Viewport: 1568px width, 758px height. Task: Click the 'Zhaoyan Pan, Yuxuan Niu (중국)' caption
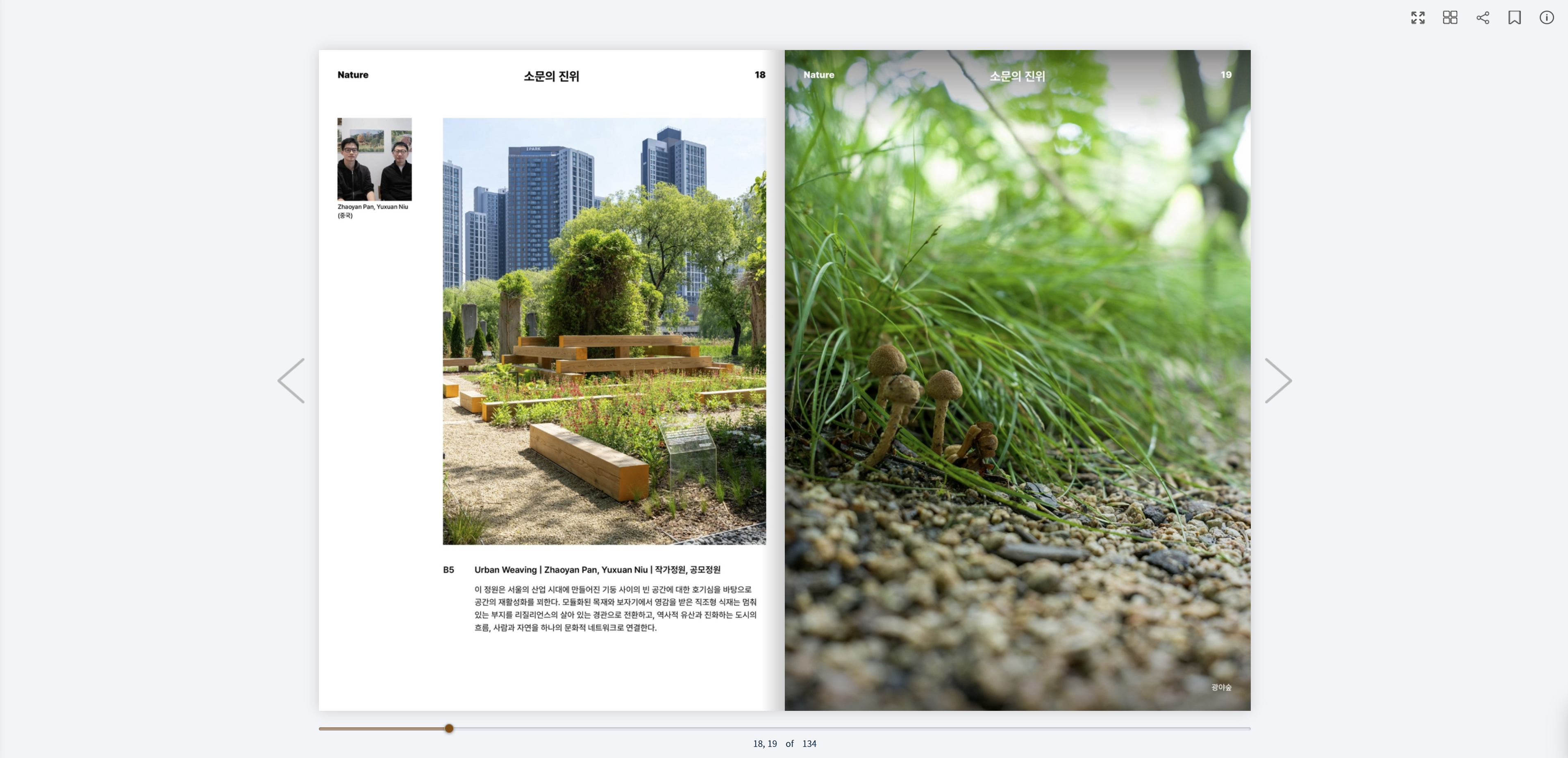[373, 211]
